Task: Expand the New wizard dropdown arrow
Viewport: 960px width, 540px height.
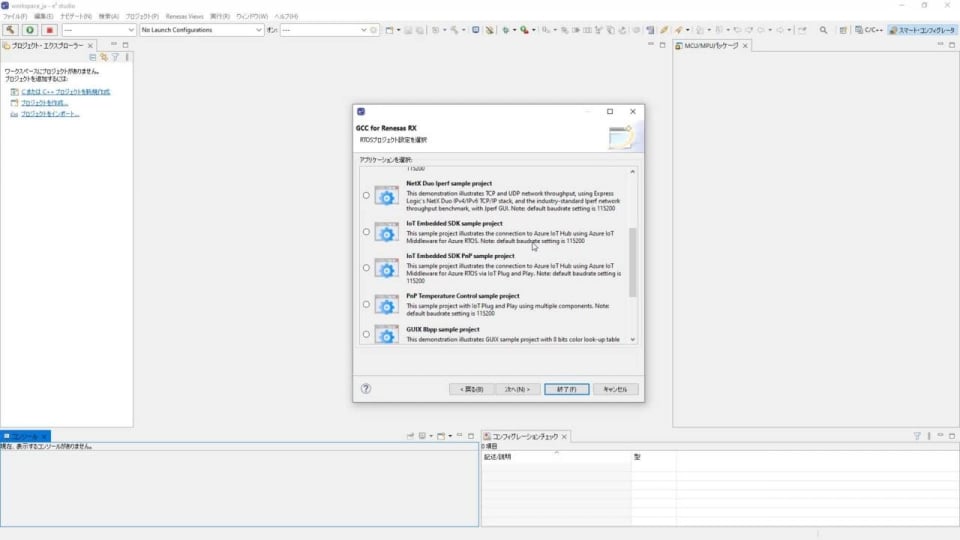Action: pos(399,30)
